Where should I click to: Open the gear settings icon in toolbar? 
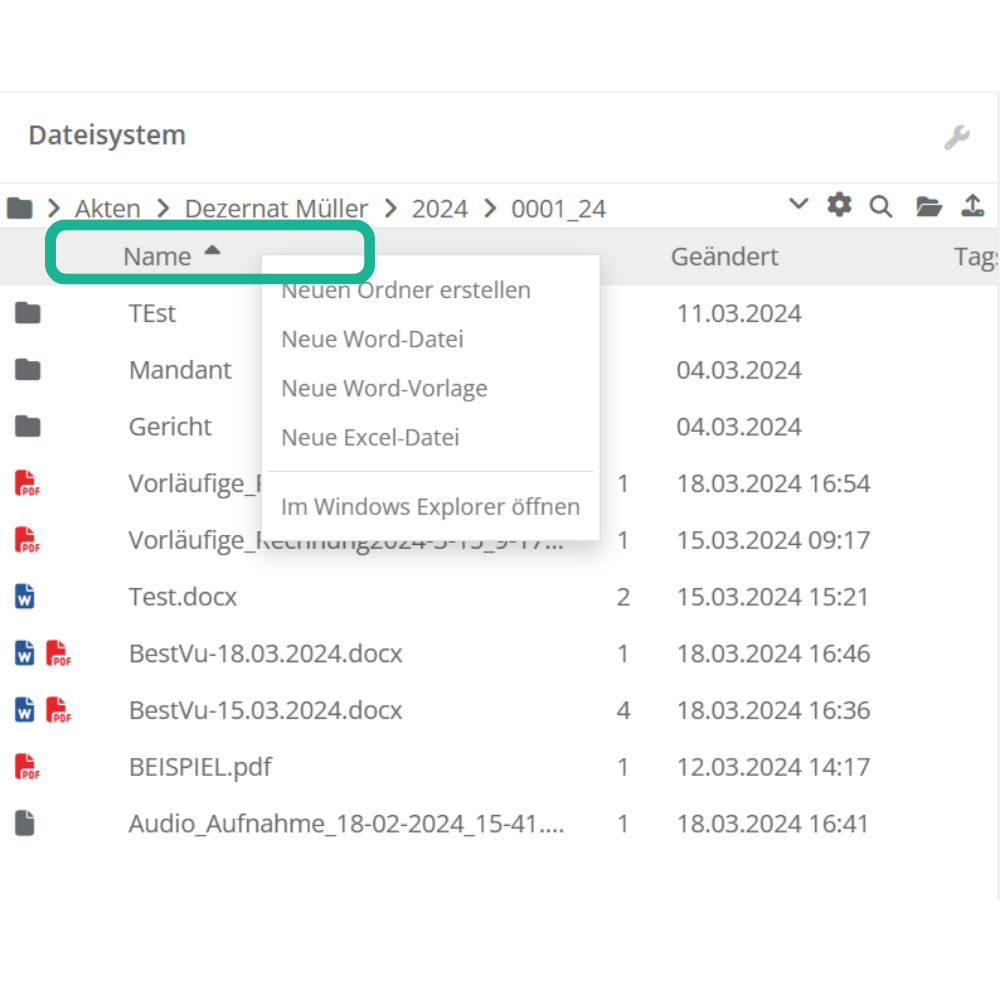839,206
